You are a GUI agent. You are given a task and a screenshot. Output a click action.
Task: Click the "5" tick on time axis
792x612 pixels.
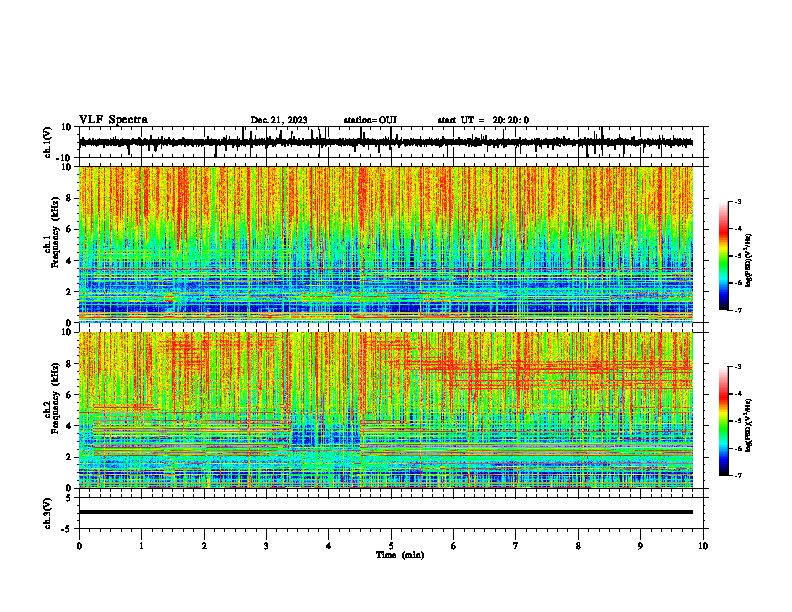(391, 546)
